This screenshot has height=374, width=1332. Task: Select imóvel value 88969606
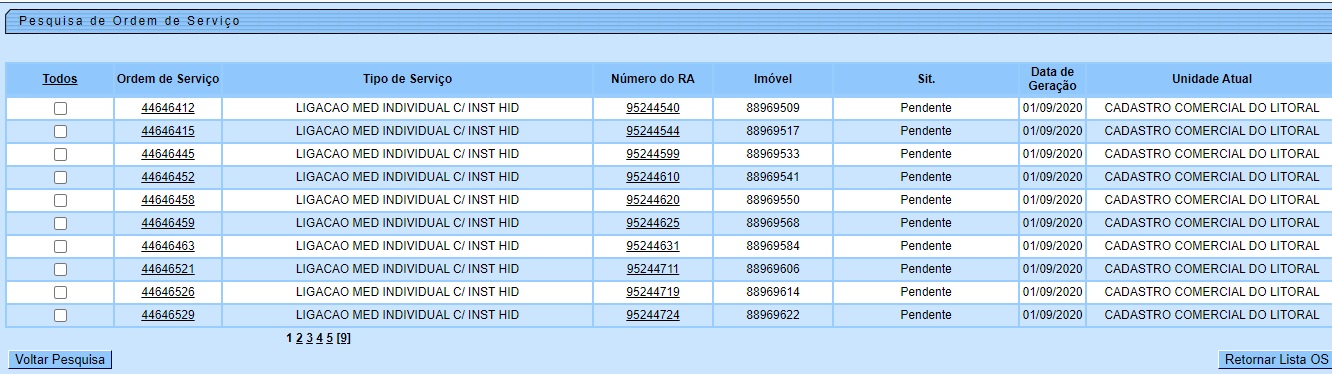pos(773,269)
